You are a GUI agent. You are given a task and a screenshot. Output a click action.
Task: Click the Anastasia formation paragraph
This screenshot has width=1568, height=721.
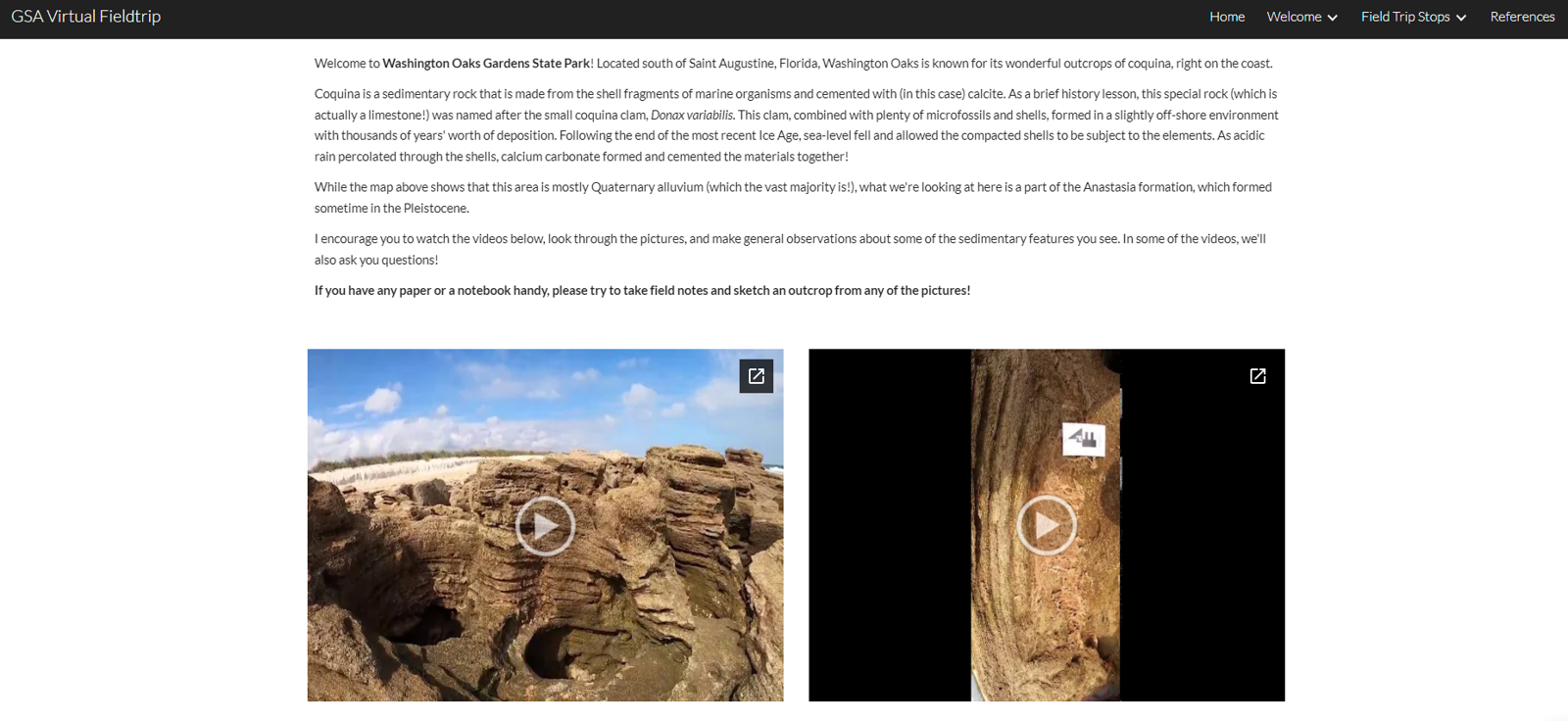(794, 198)
